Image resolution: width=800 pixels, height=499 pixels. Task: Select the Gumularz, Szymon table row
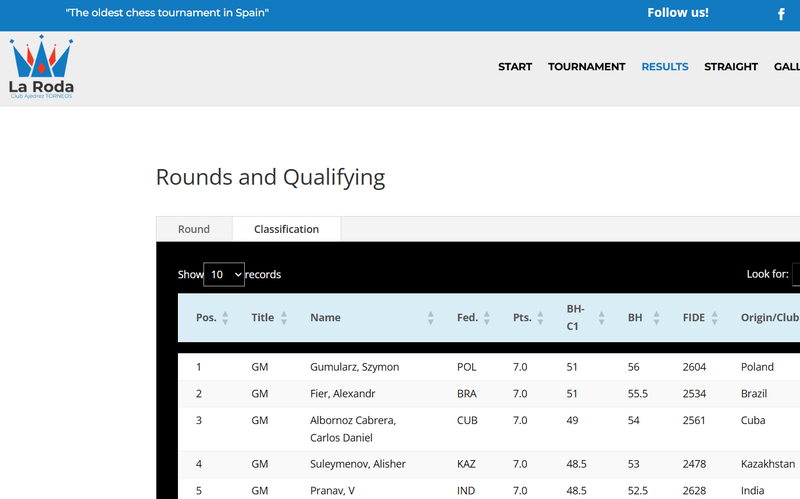354,367
